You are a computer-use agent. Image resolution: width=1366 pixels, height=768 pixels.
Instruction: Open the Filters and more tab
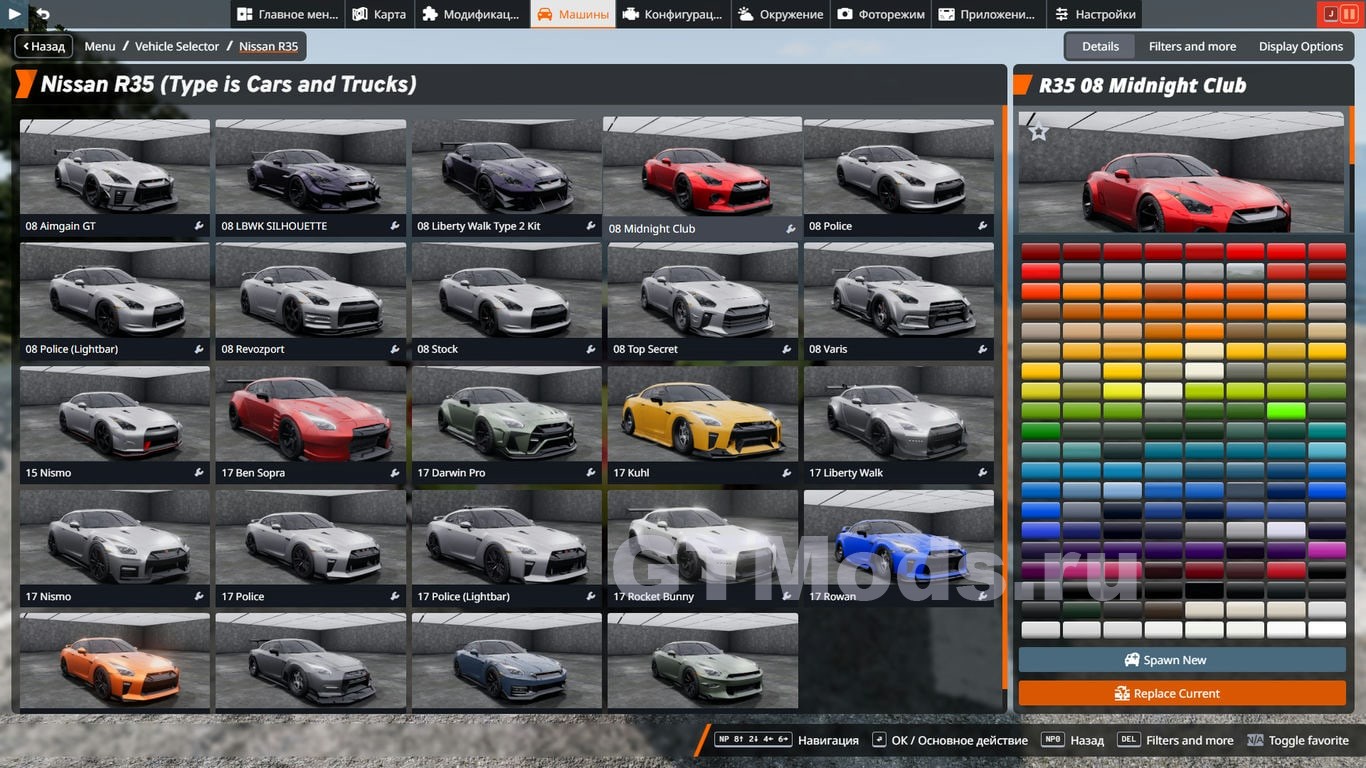(x=1192, y=46)
